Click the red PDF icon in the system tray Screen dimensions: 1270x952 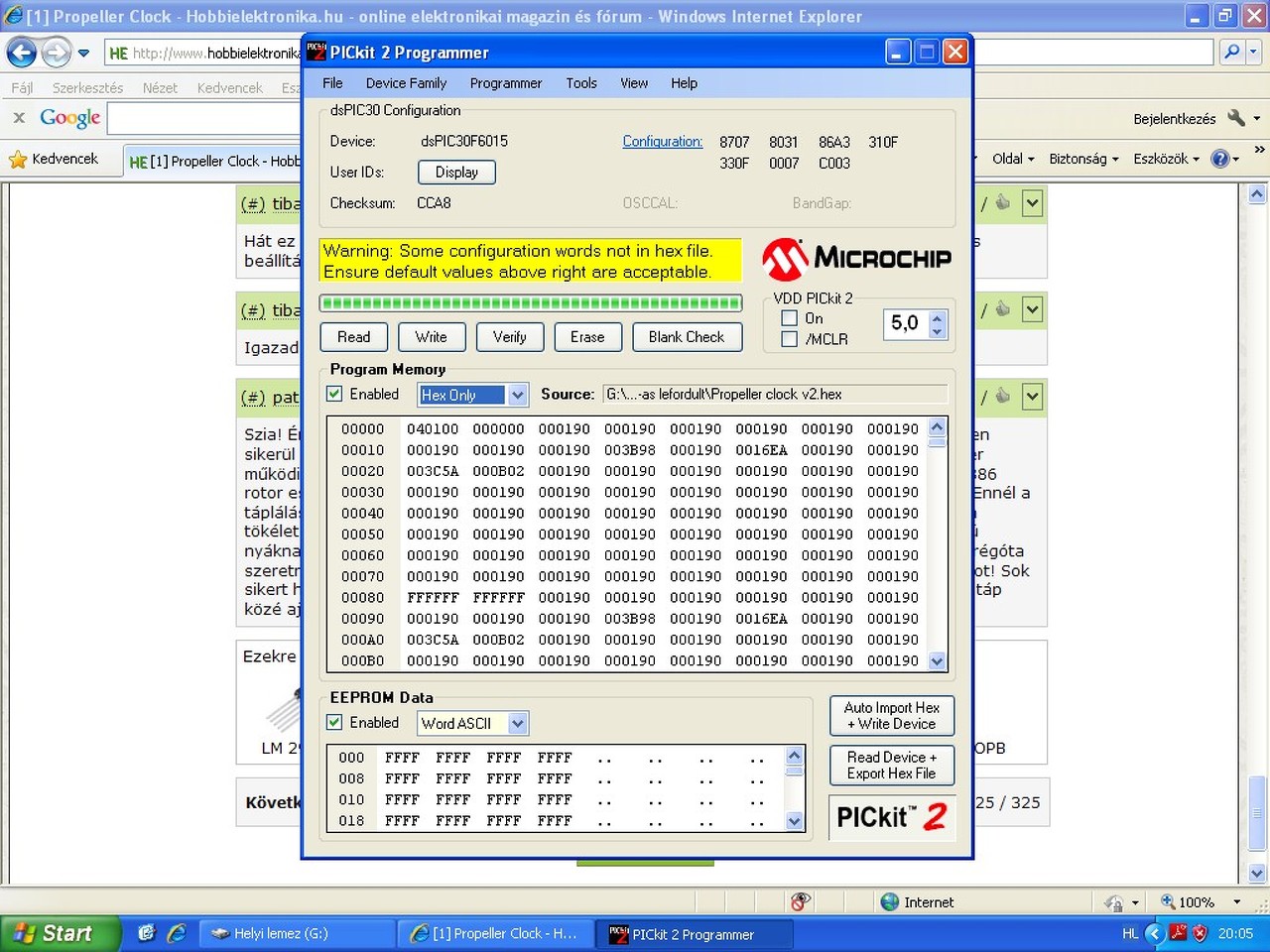tap(1178, 933)
